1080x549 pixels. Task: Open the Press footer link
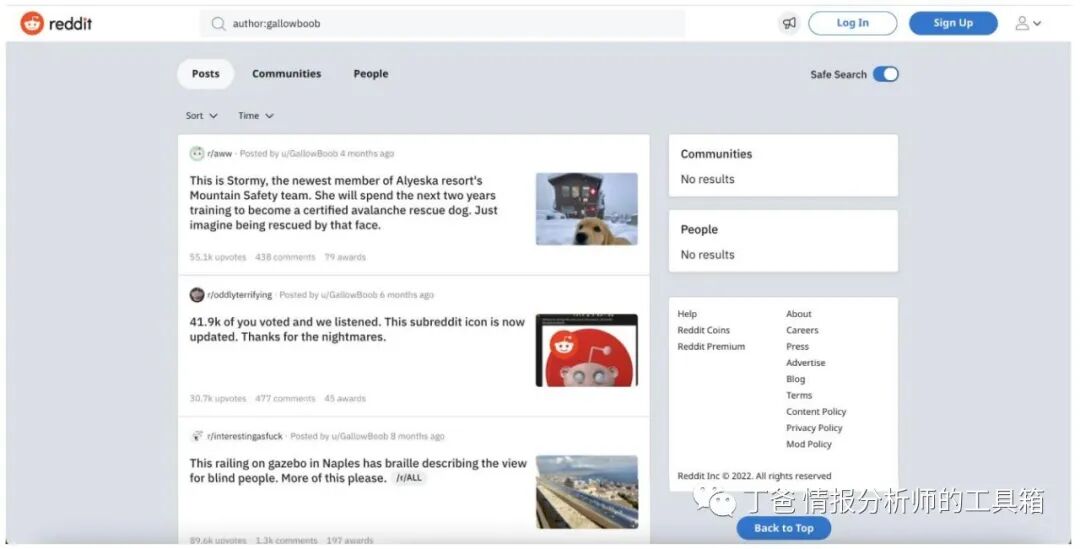(797, 346)
